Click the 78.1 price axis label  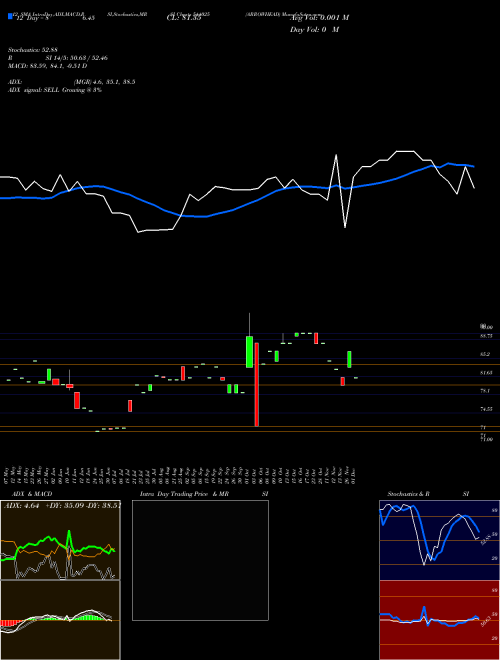pos(485,391)
